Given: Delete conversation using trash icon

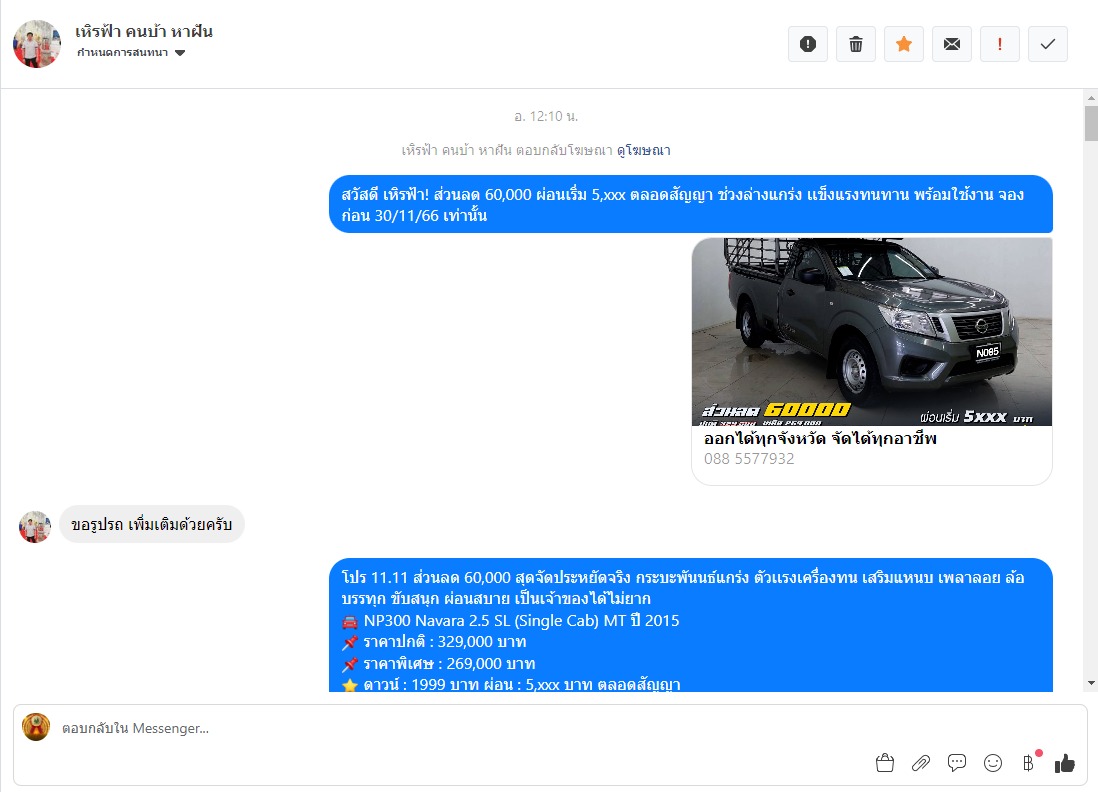Looking at the screenshot, I should pos(856,44).
